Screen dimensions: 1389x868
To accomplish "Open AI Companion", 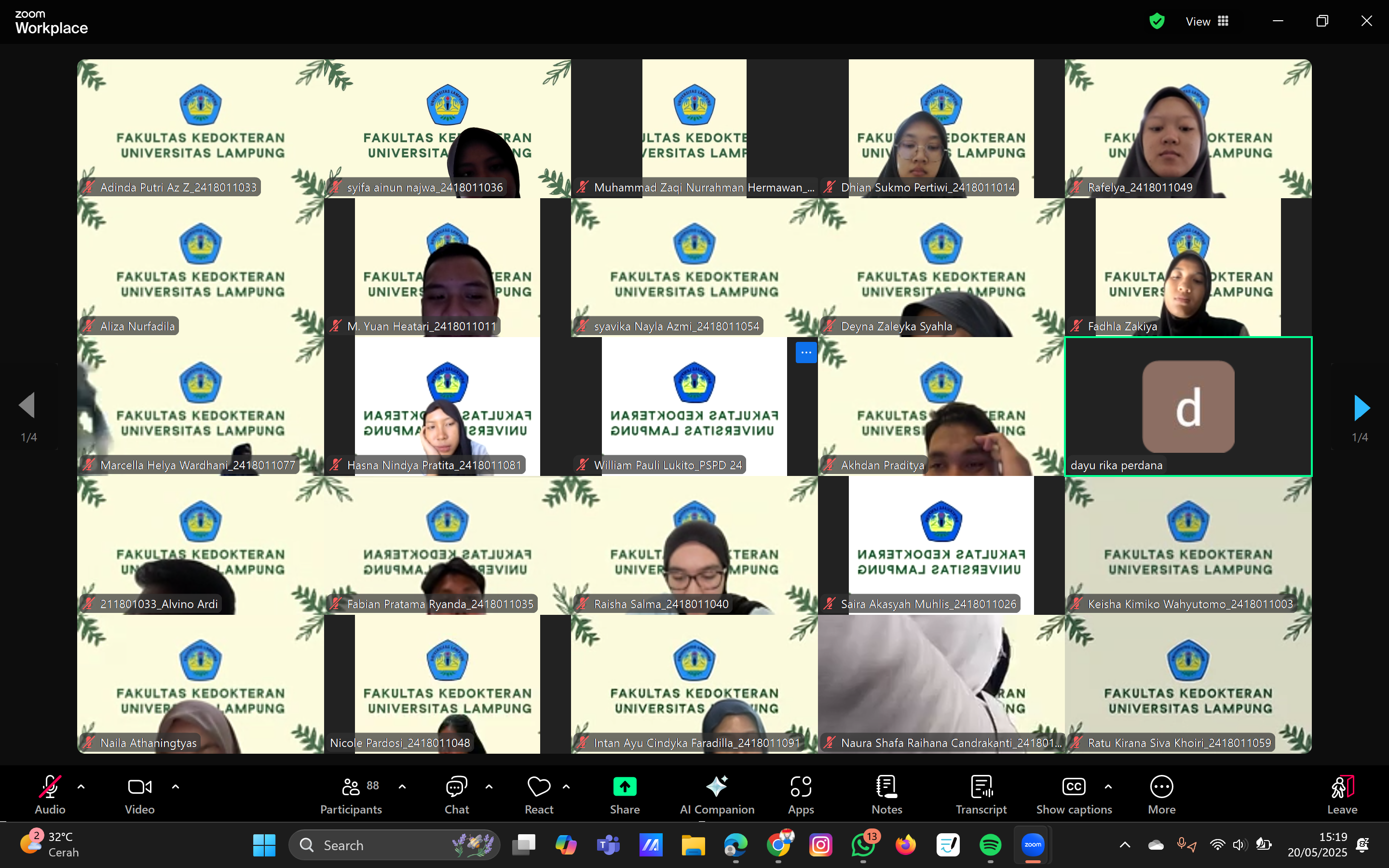I will click(x=717, y=795).
